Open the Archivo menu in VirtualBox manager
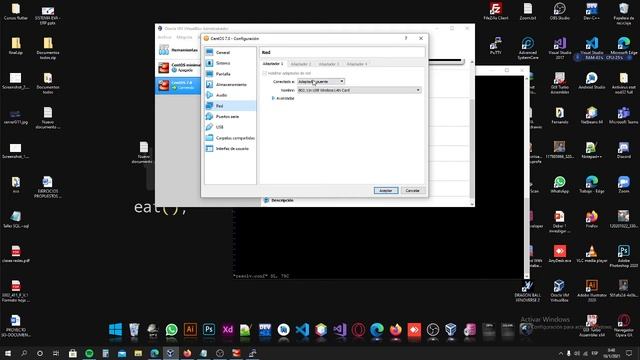 pyautogui.click(x=164, y=37)
